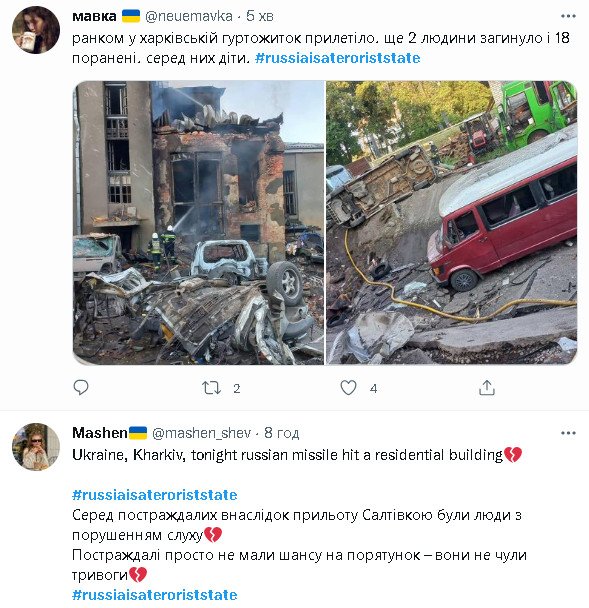Like мавка's tweet via the heart icon

[x=348, y=387]
